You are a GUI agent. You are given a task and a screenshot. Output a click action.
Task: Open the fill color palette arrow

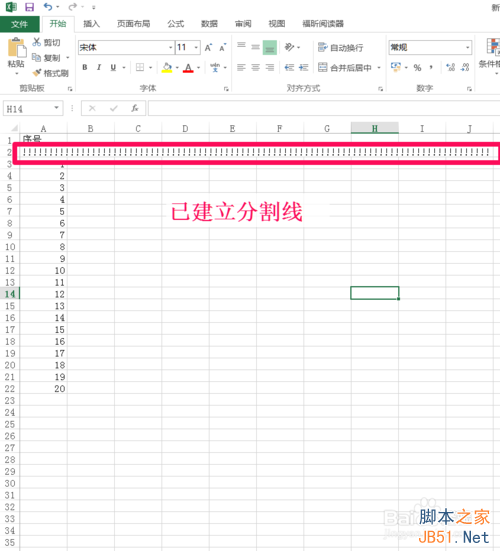pos(177,67)
